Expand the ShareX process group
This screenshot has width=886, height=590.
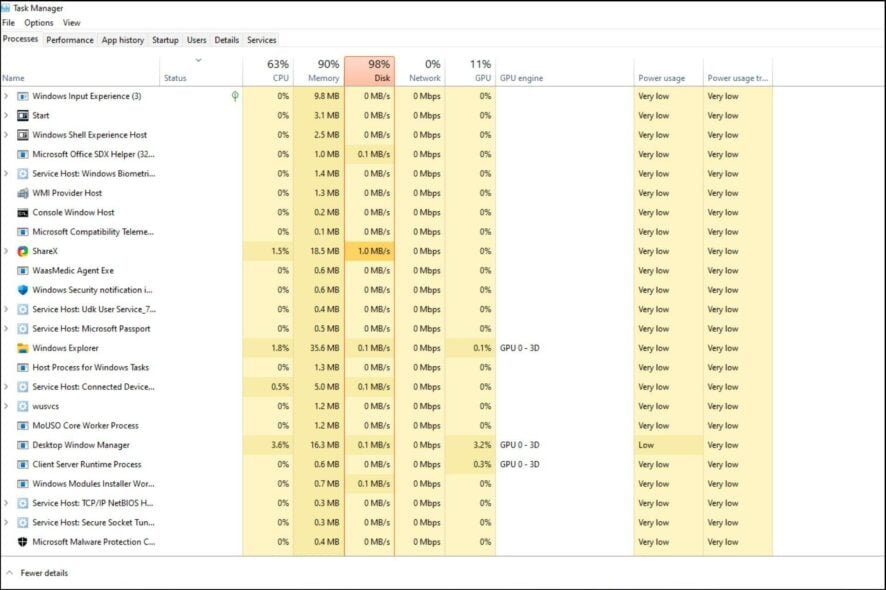coord(6,251)
